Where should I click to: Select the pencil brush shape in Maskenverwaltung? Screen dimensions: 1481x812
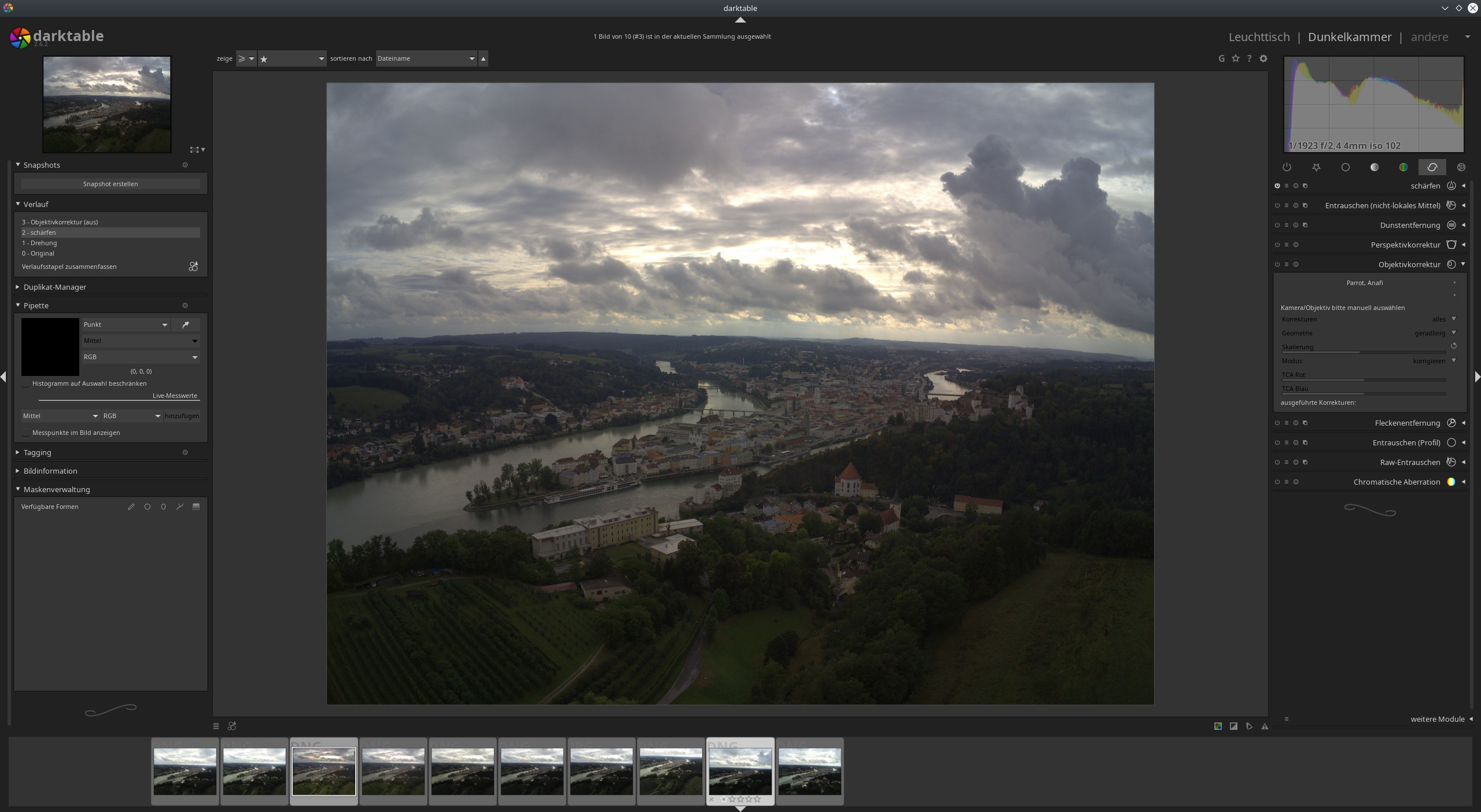[x=131, y=507]
